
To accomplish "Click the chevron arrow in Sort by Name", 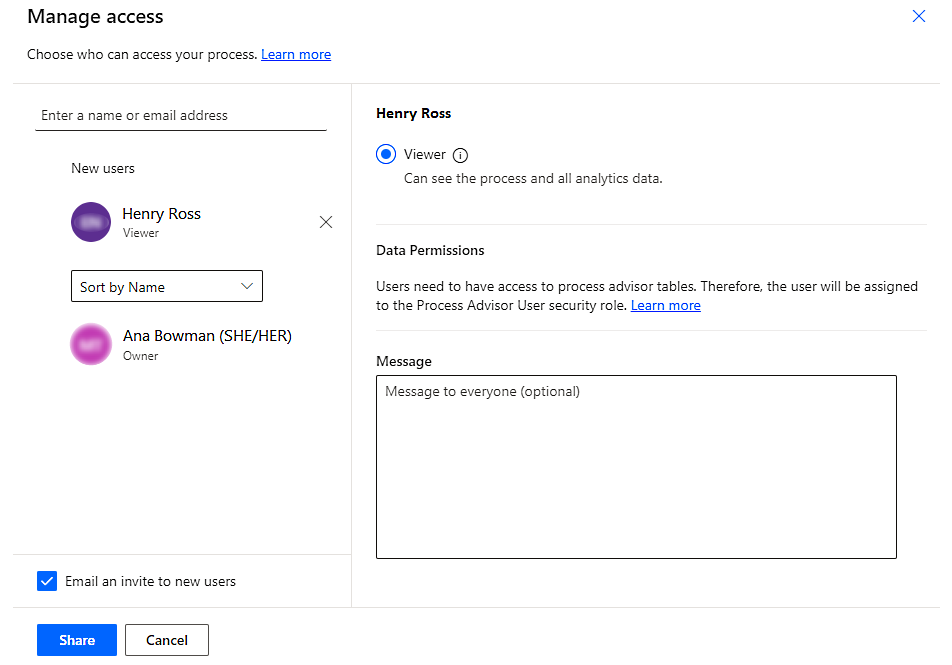I will tap(247, 287).
